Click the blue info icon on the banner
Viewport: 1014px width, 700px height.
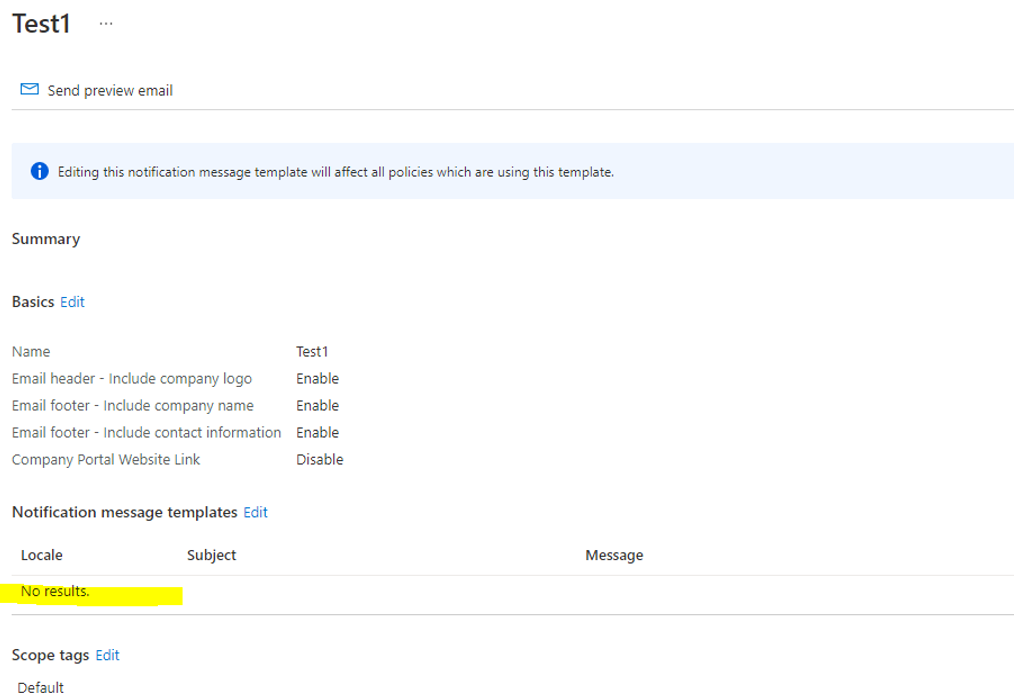(39, 170)
